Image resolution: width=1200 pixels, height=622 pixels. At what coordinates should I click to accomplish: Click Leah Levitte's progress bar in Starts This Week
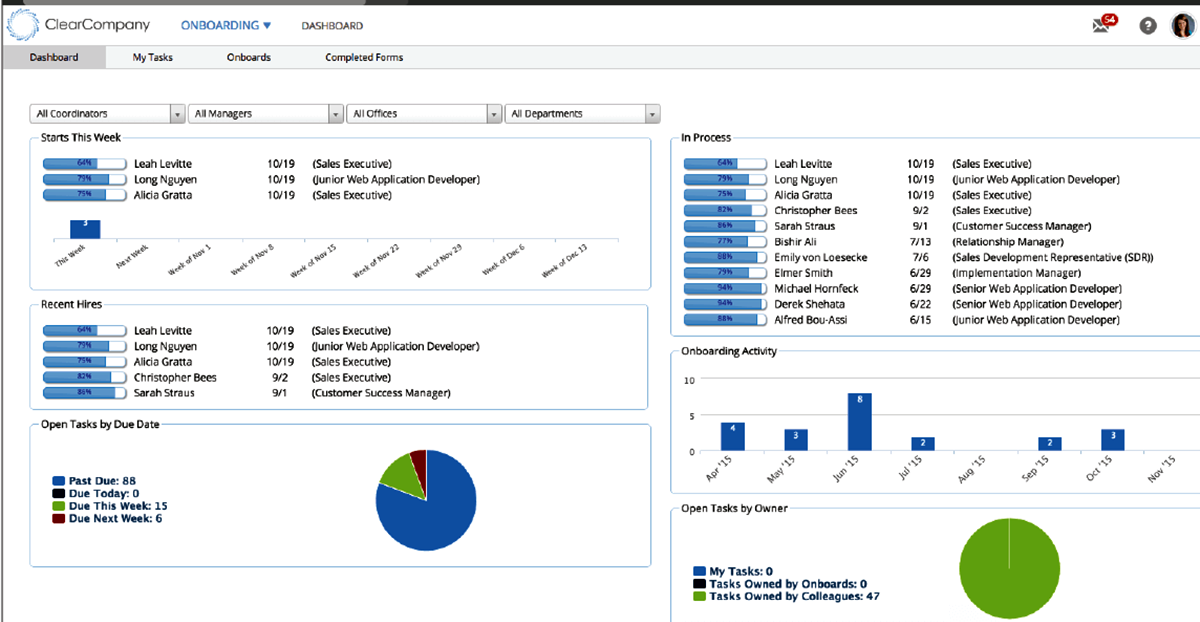[84, 164]
